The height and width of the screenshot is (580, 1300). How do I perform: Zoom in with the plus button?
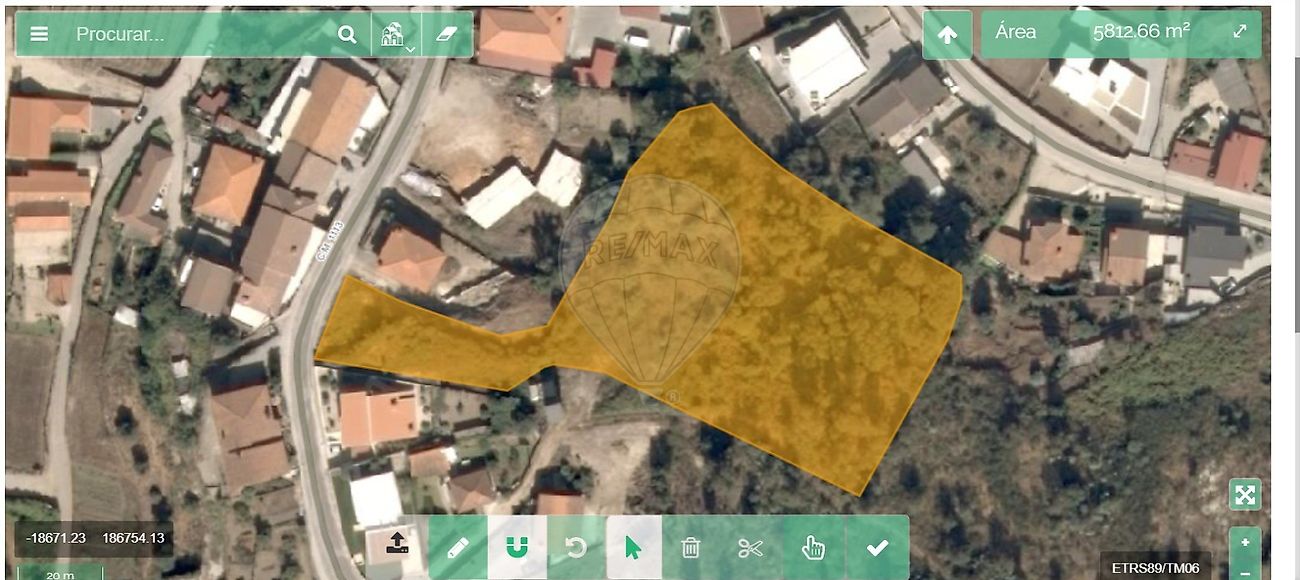pyautogui.click(x=1245, y=542)
